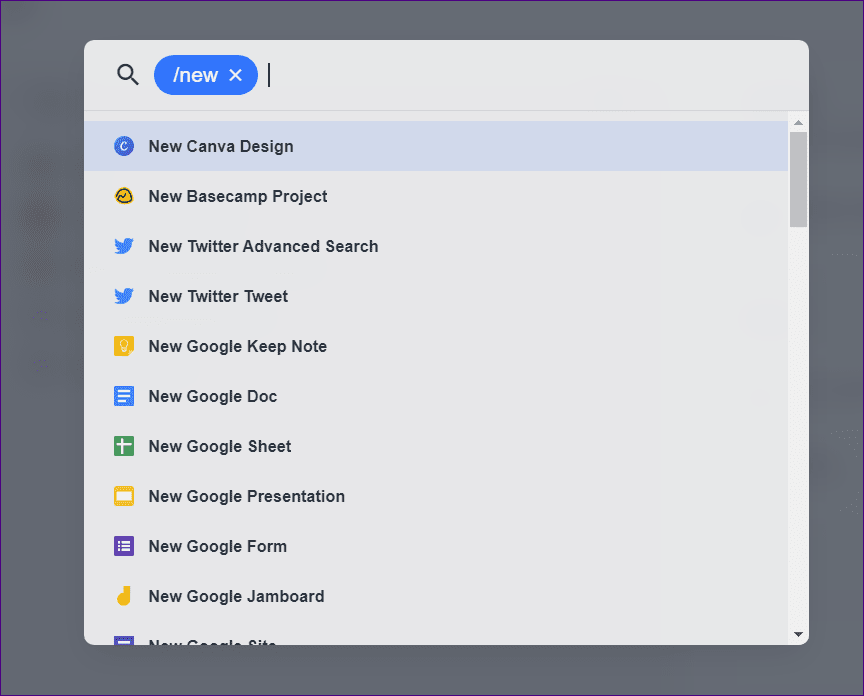Viewport: 864px width, 696px height.
Task: Select New Twitter Tweet
Action: point(436,296)
